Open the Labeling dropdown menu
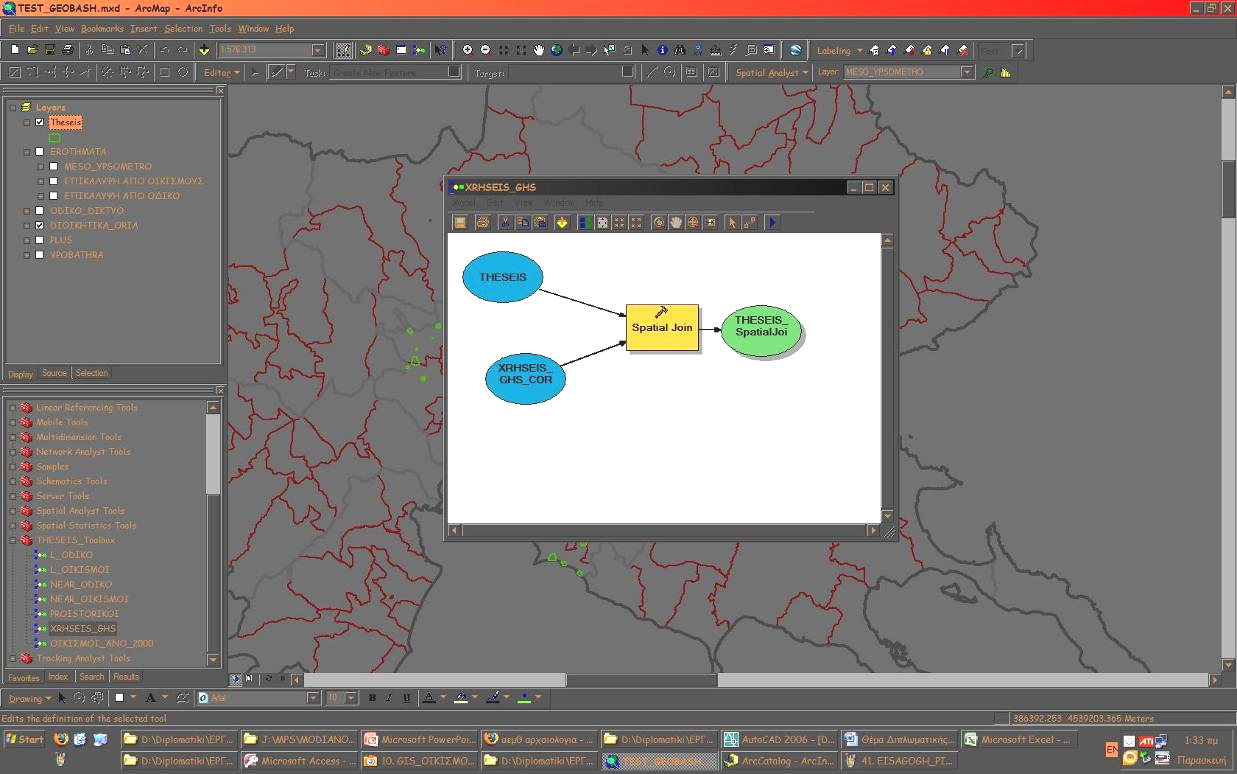The width and height of the screenshot is (1237, 774). (838, 50)
